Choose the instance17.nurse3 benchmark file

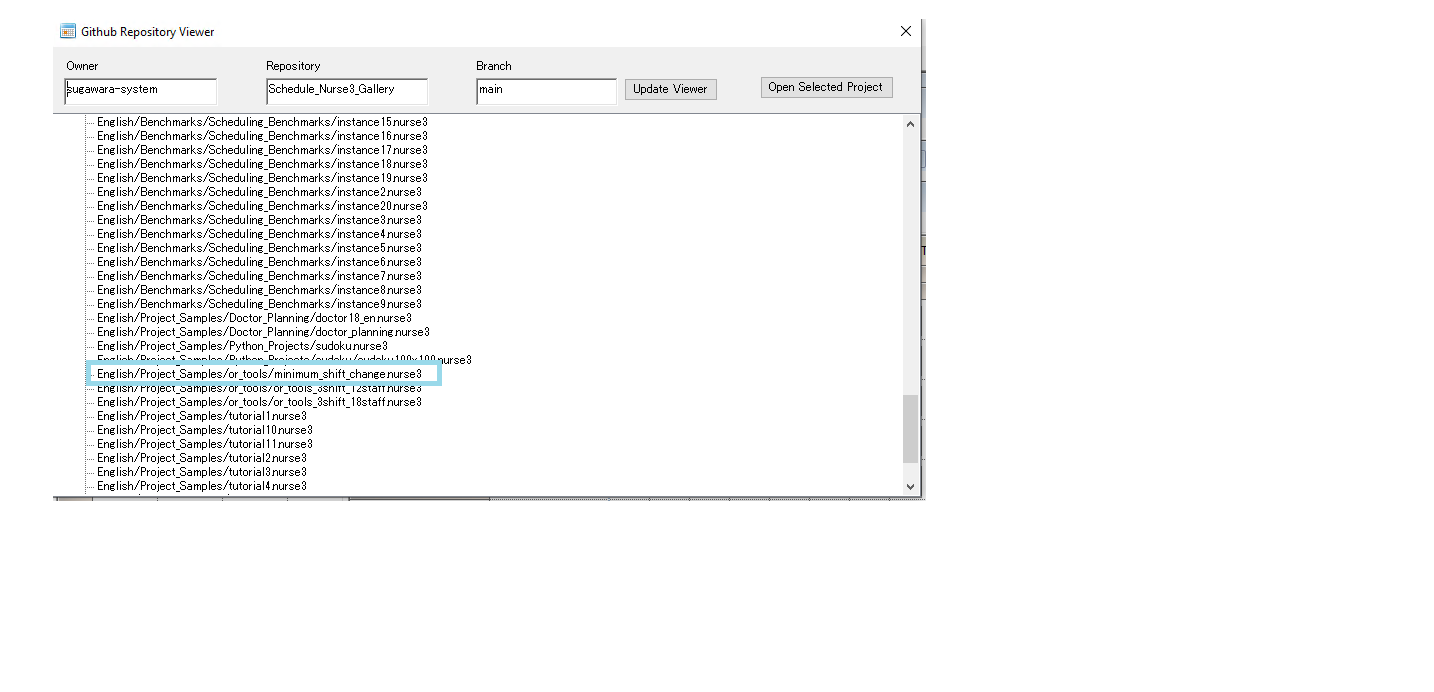click(262, 150)
